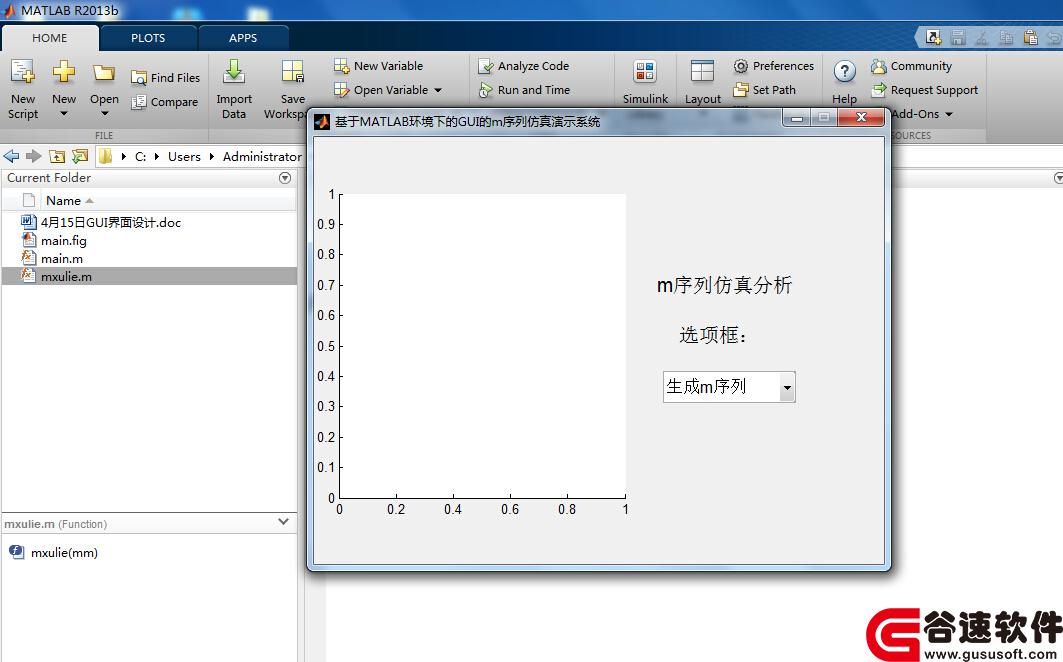The height and width of the screenshot is (662, 1063).
Task: Expand the arrow before Administrator in path
Action: [x=212, y=157]
